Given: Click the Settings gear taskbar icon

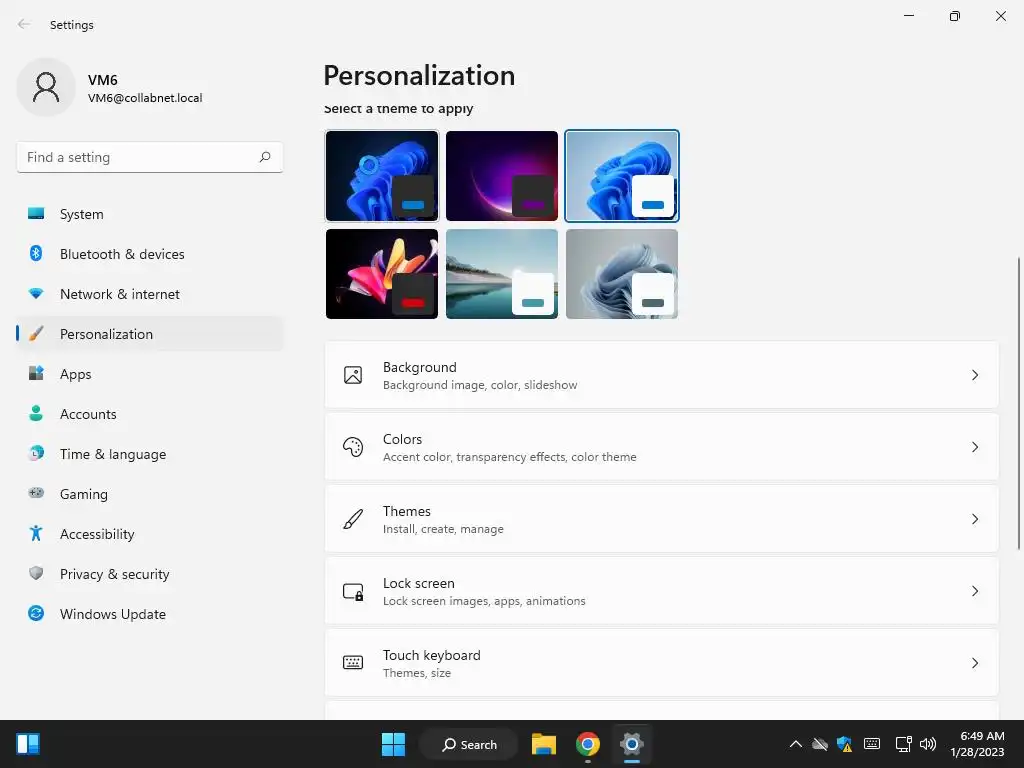Looking at the screenshot, I should tap(632, 744).
